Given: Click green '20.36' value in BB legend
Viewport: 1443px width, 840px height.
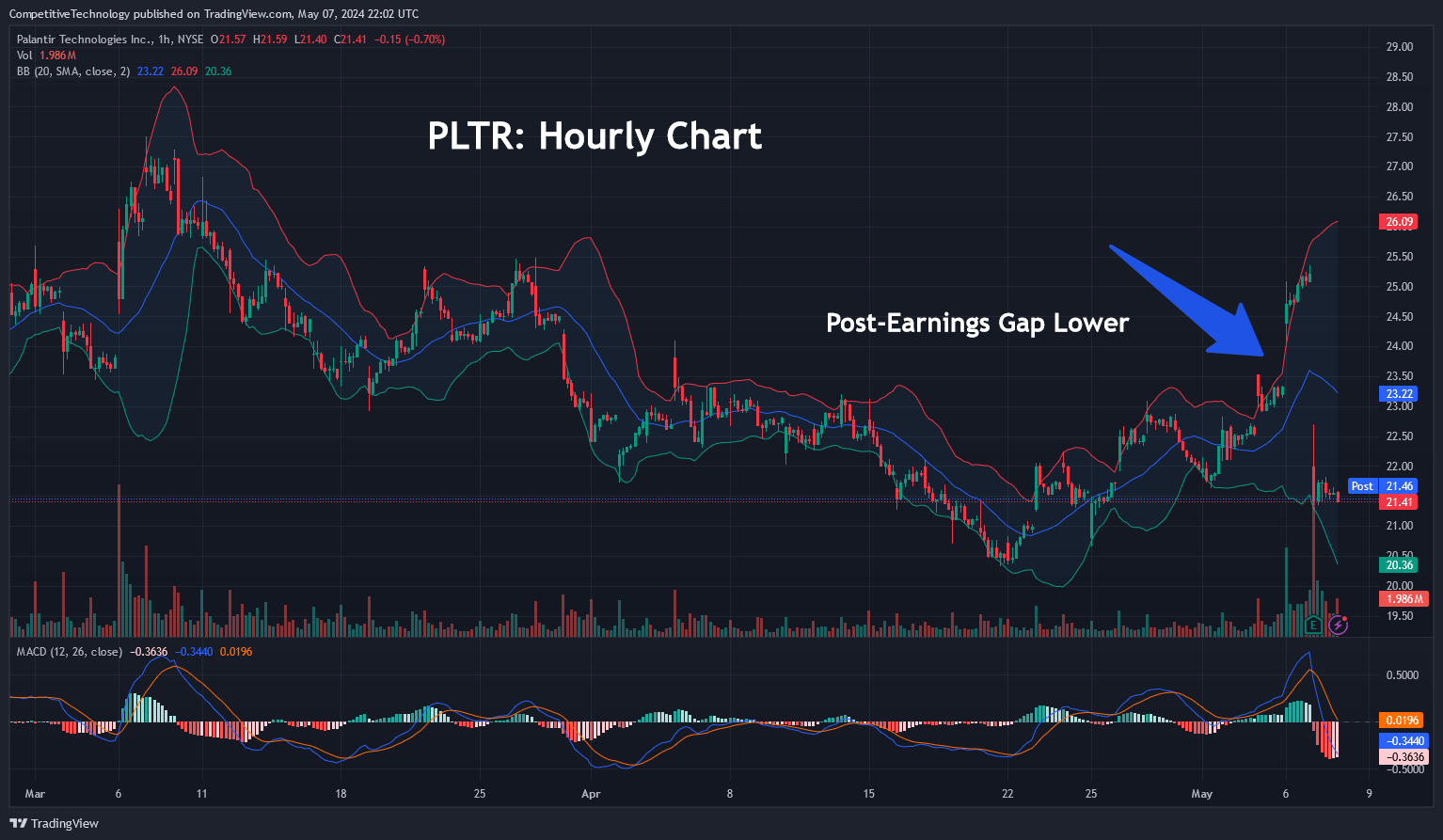Looking at the screenshot, I should pos(218,71).
